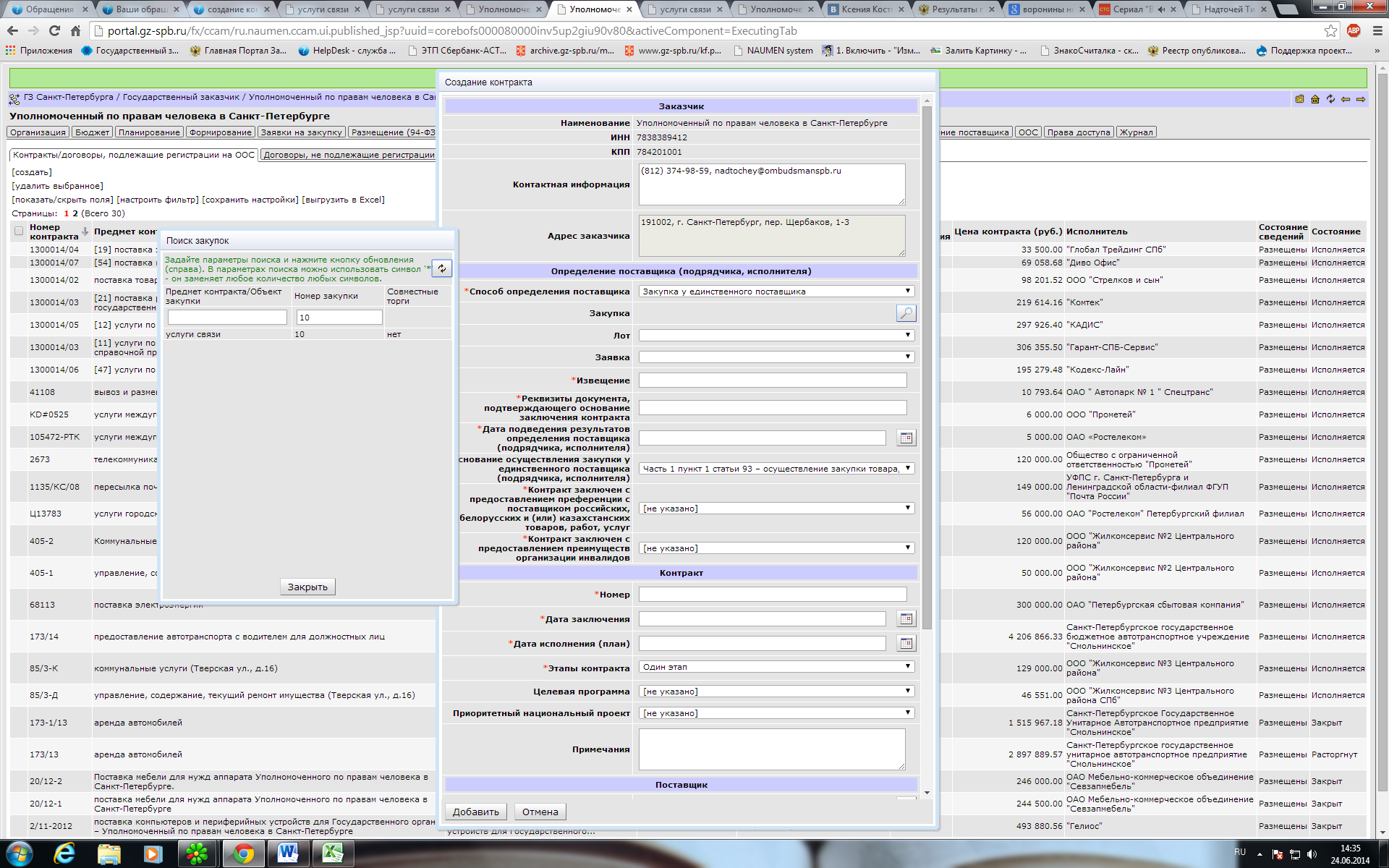Click the refresh icon in Поиск закупок popup
Image resolution: width=1389 pixels, height=868 pixels.
[x=442, y=268]
